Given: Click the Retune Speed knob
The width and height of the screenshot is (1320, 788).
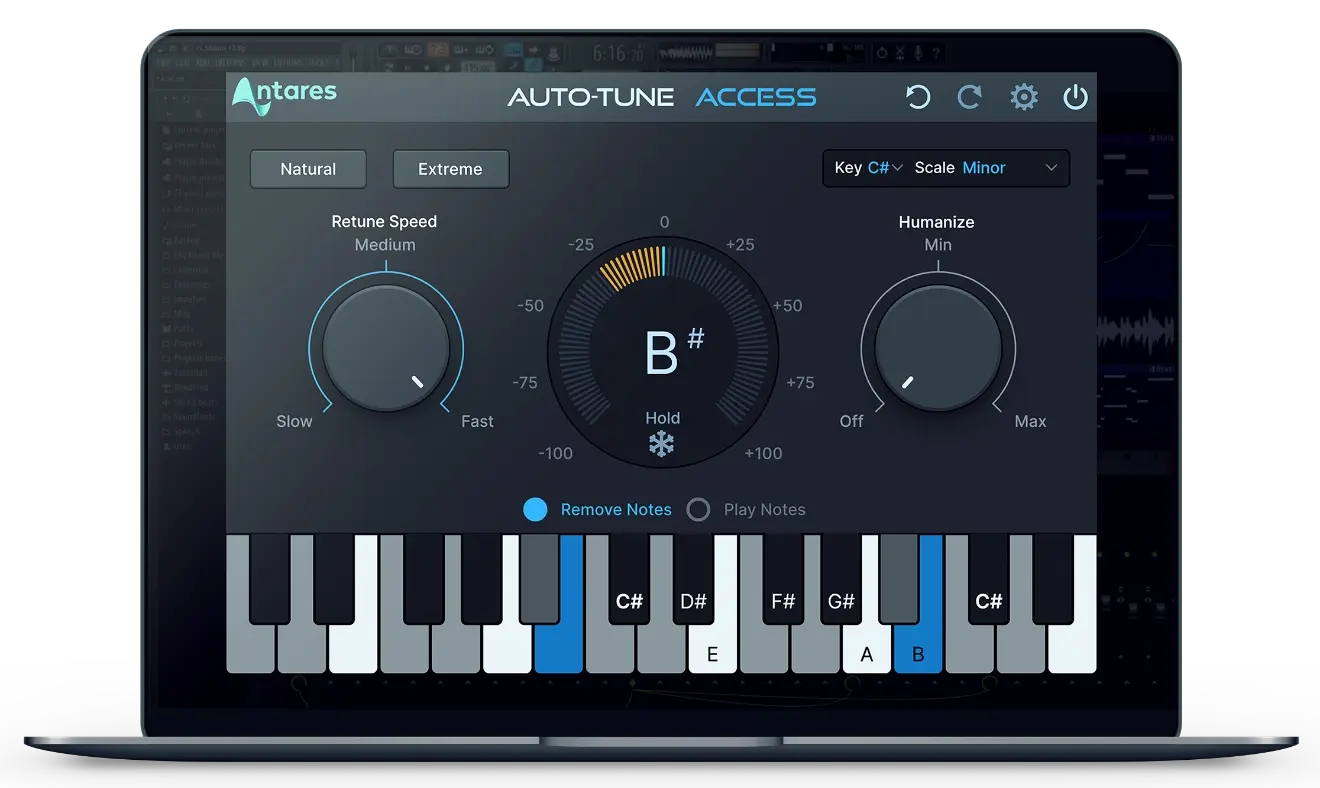Looking at the screenshot, I should [386, 348].
